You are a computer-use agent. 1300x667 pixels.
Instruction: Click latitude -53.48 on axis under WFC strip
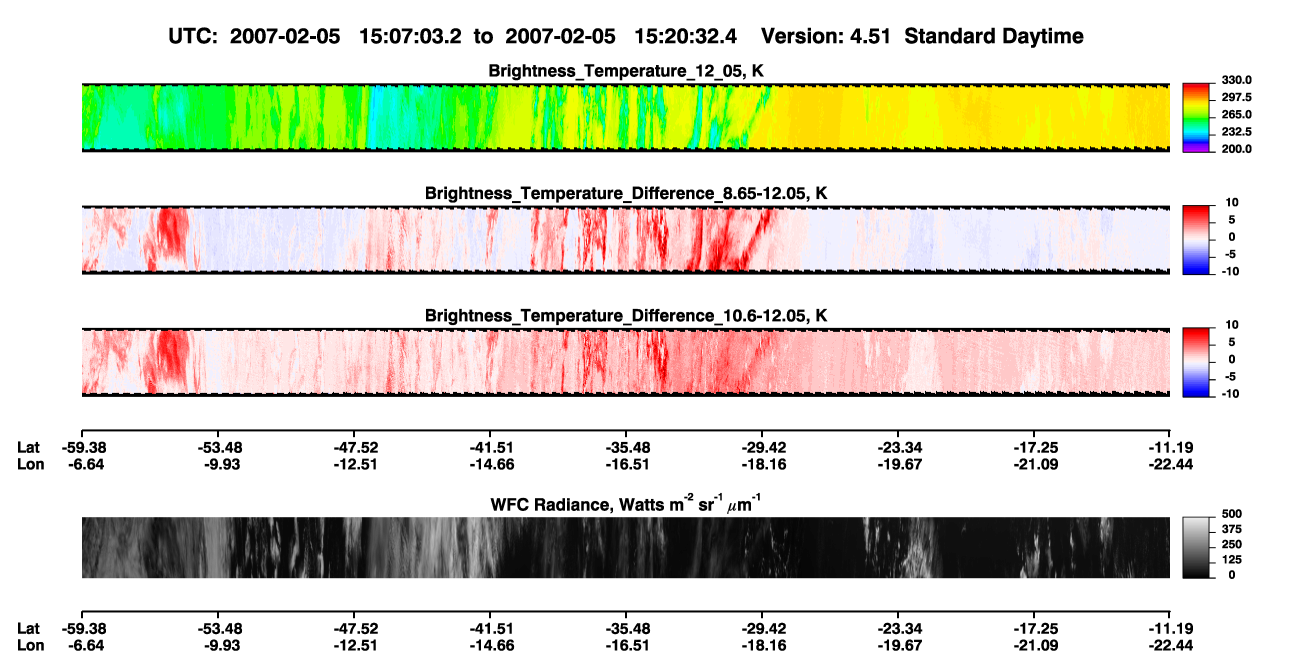coord(218,629)
